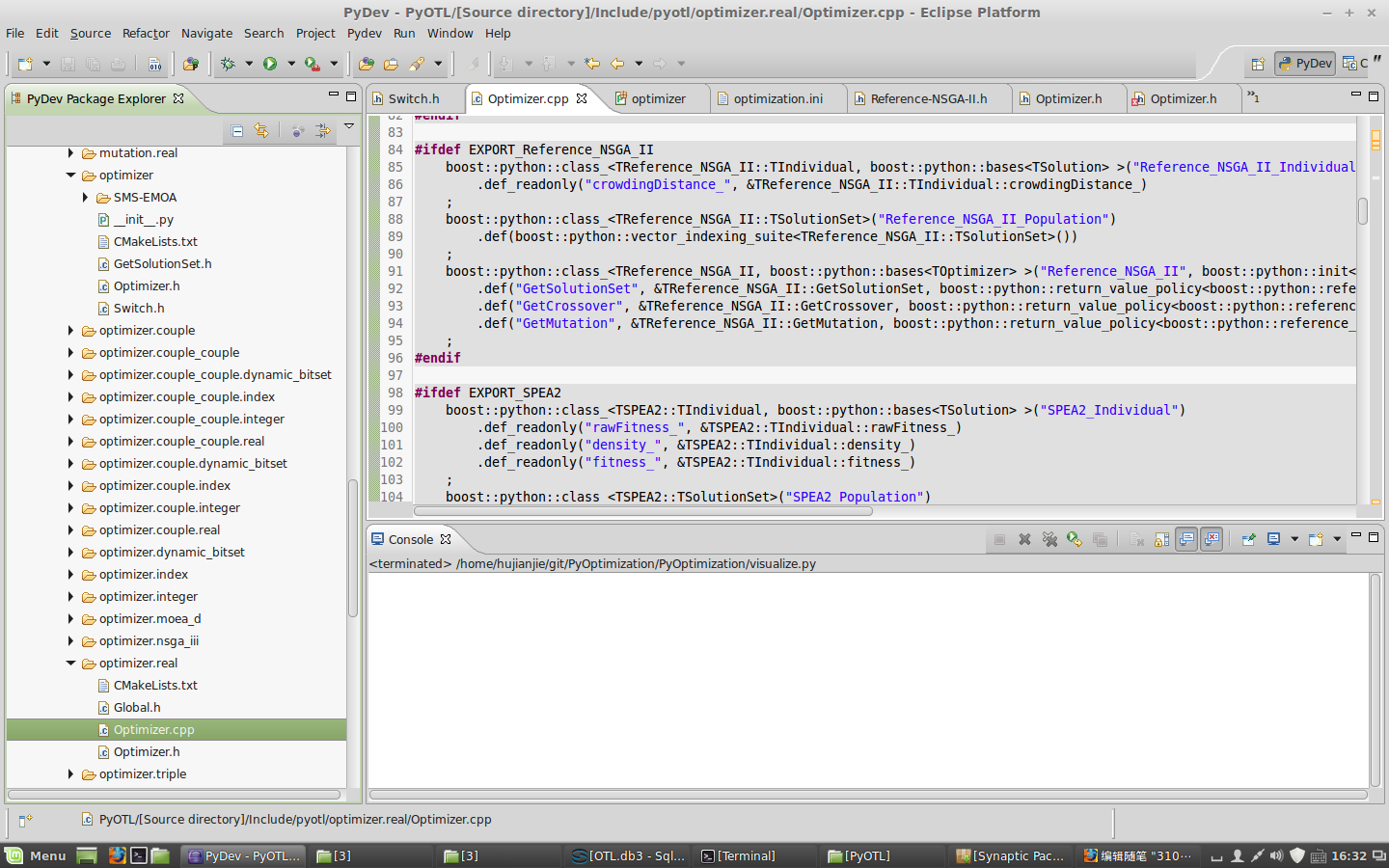Show the hidden editor tabs list

click(x=1254, y=97)
